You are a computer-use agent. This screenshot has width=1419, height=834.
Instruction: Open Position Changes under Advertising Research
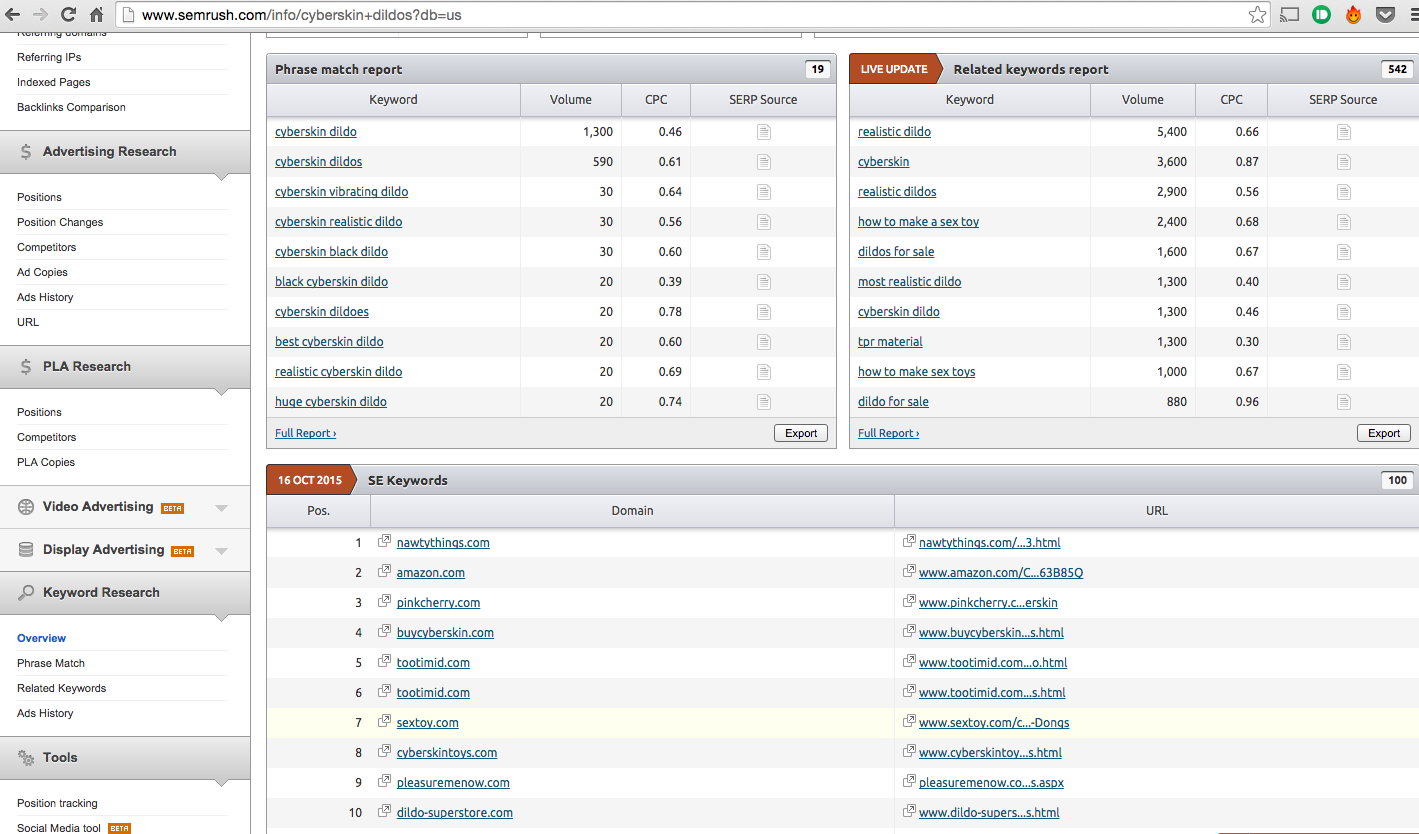60,222
